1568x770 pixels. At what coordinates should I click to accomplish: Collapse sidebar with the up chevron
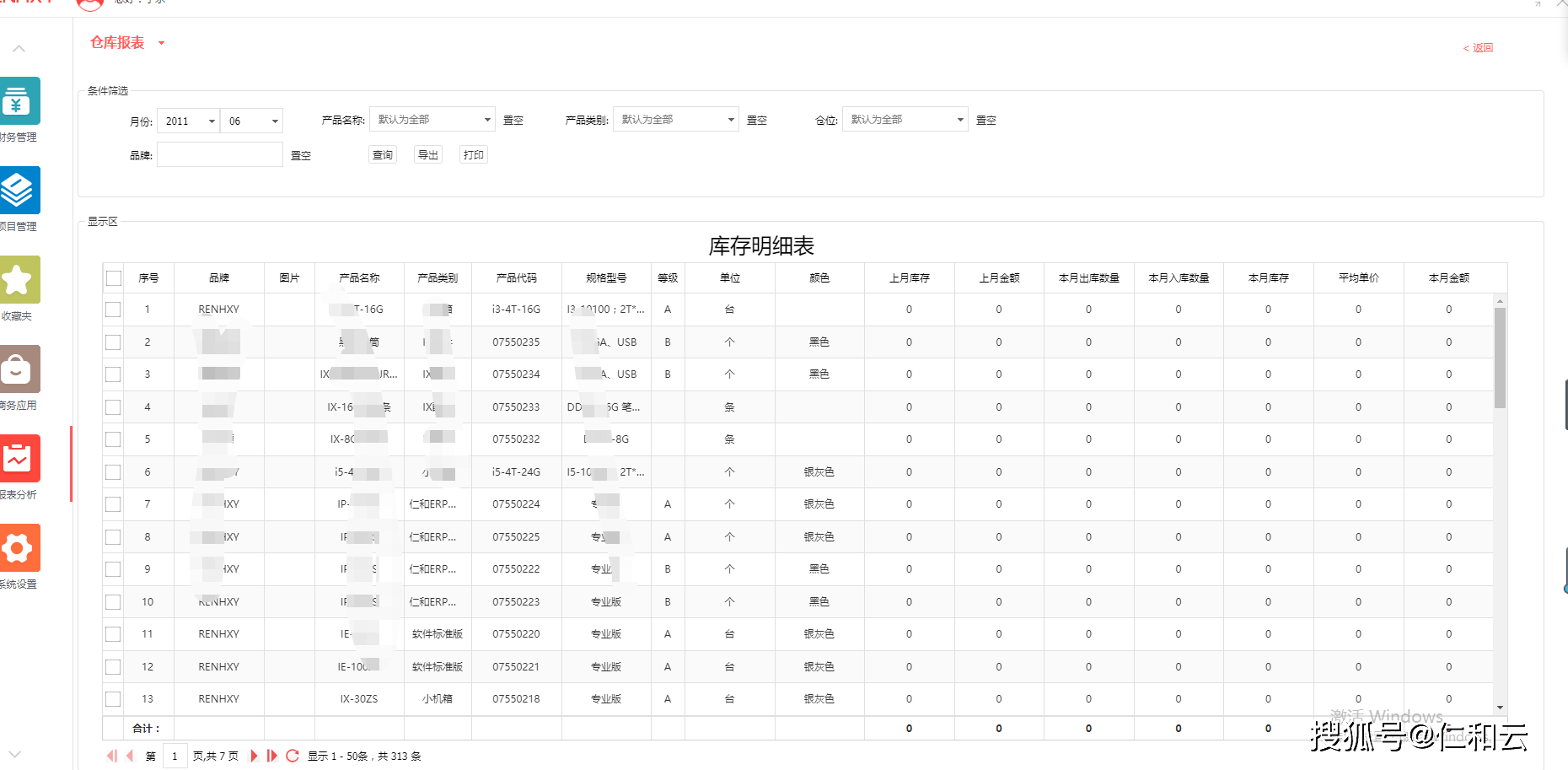click(x=19, y=49)
